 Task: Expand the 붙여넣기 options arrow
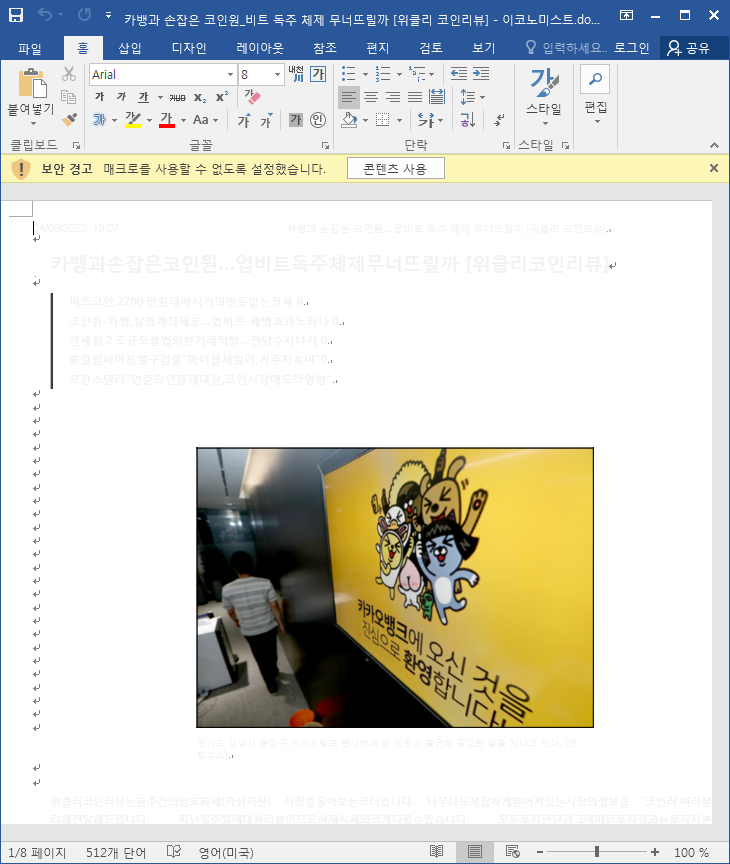(33, 123)
